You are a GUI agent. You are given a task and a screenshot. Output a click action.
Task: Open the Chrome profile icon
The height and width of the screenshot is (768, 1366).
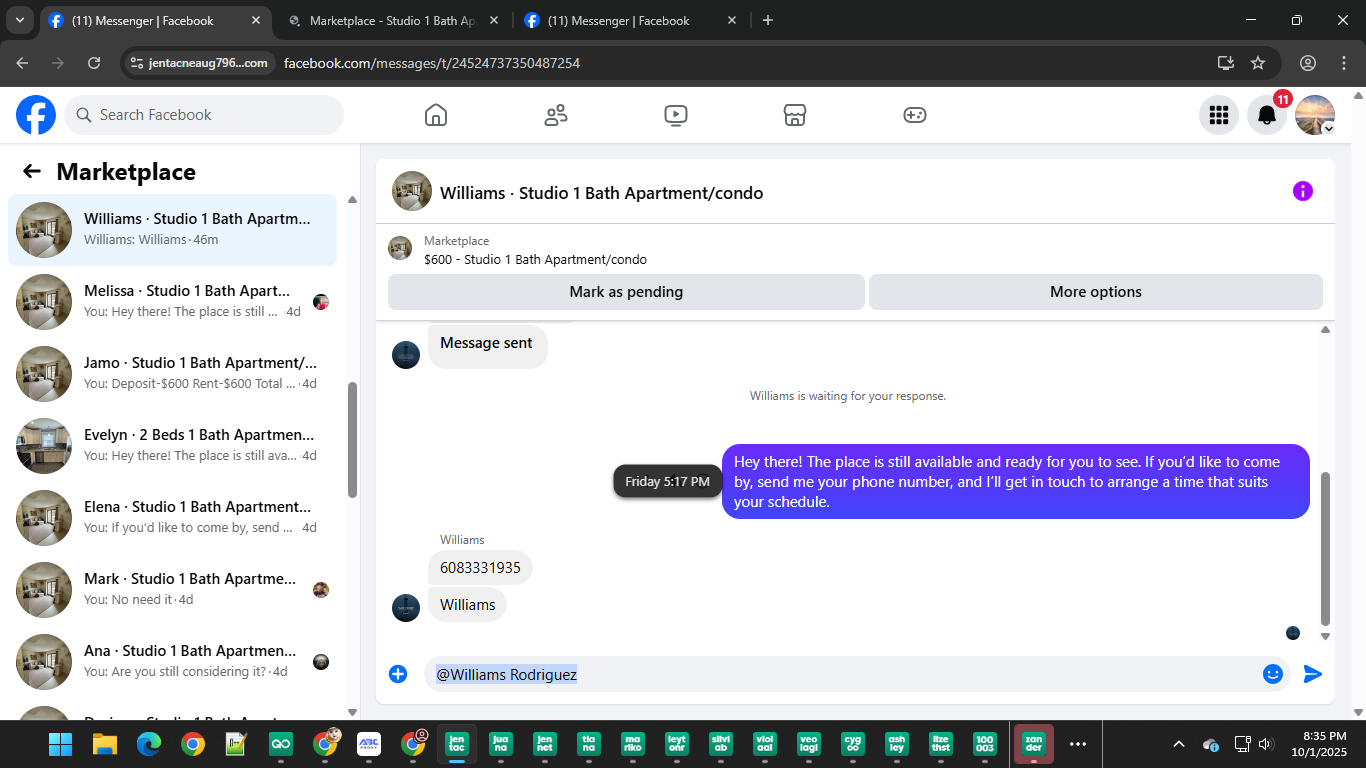[1308, 63]
